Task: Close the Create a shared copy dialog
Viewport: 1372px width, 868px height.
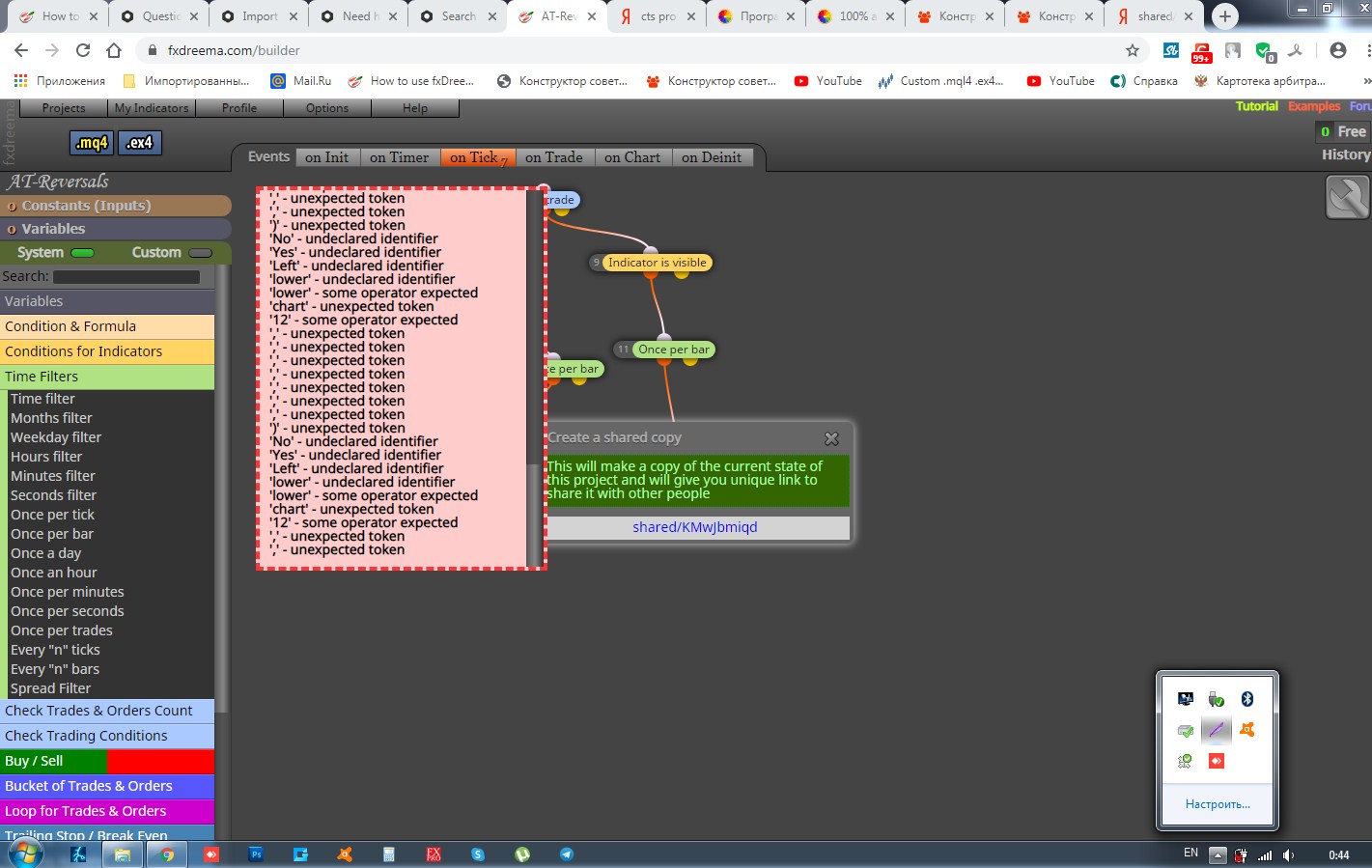Action: [x=831, y=438]
